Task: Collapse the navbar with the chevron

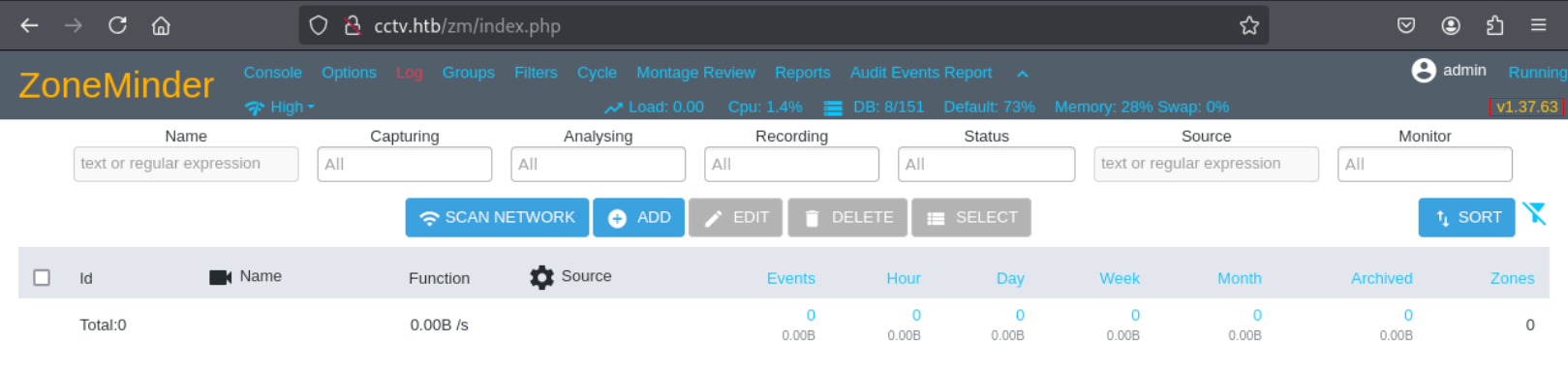Action: [x=1023, y=74]
